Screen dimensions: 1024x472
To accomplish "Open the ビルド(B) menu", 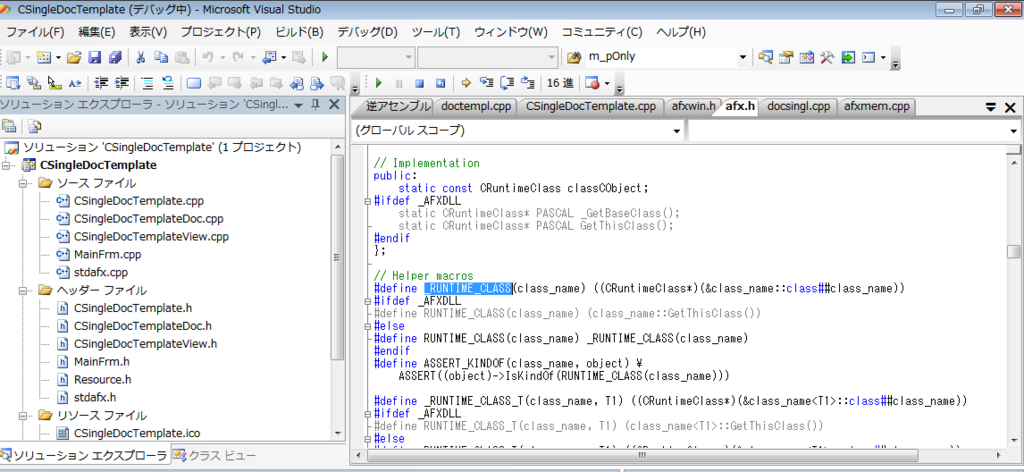I will tap(300, 32).
